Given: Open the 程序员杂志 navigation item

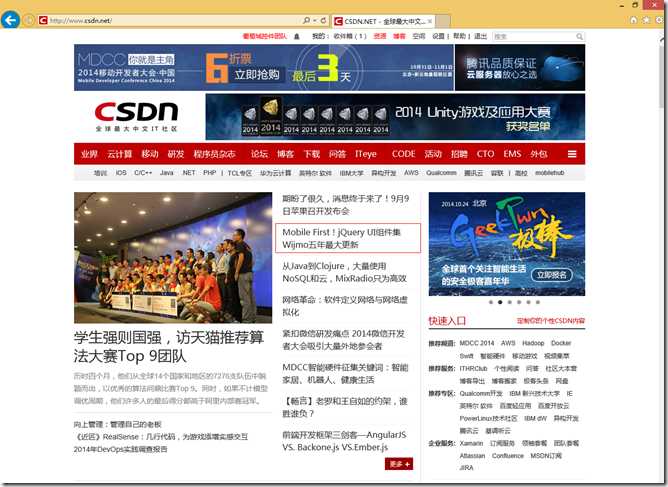Looking at the screenshot, I should pos(214,154).
